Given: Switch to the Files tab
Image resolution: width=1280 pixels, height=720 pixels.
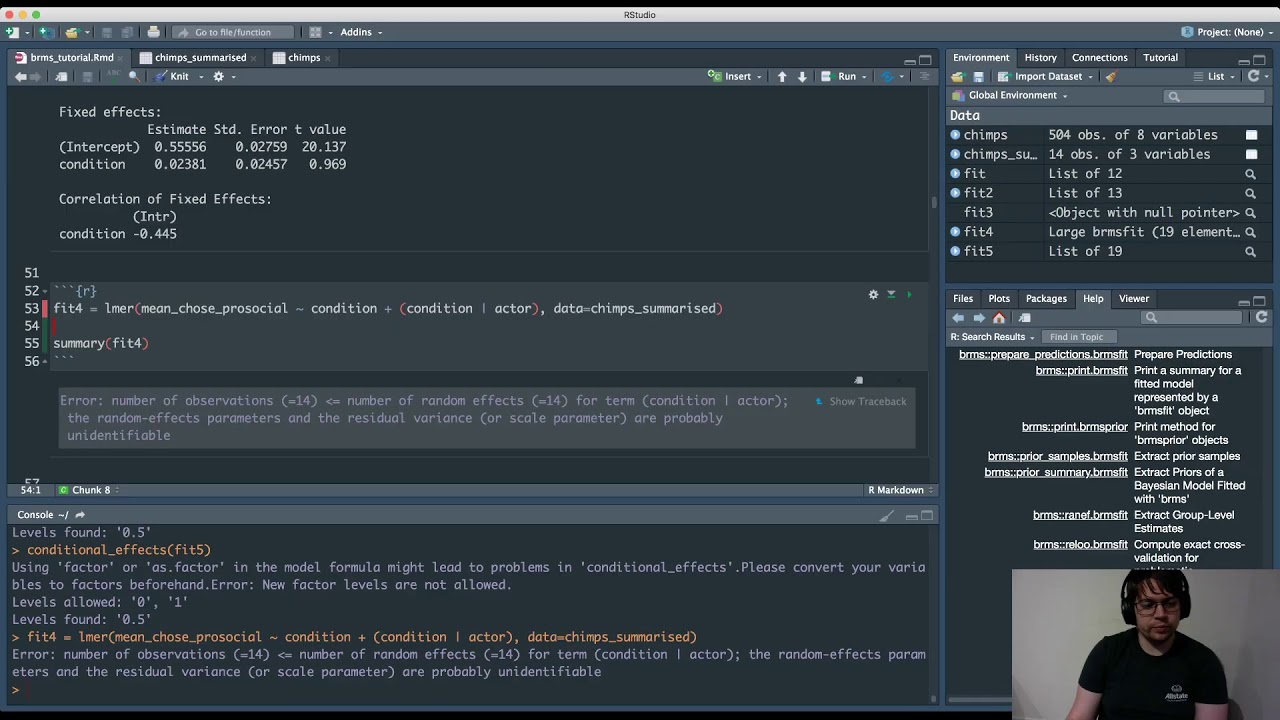Looking at the screenshot, I should click(x=963, y=299).
